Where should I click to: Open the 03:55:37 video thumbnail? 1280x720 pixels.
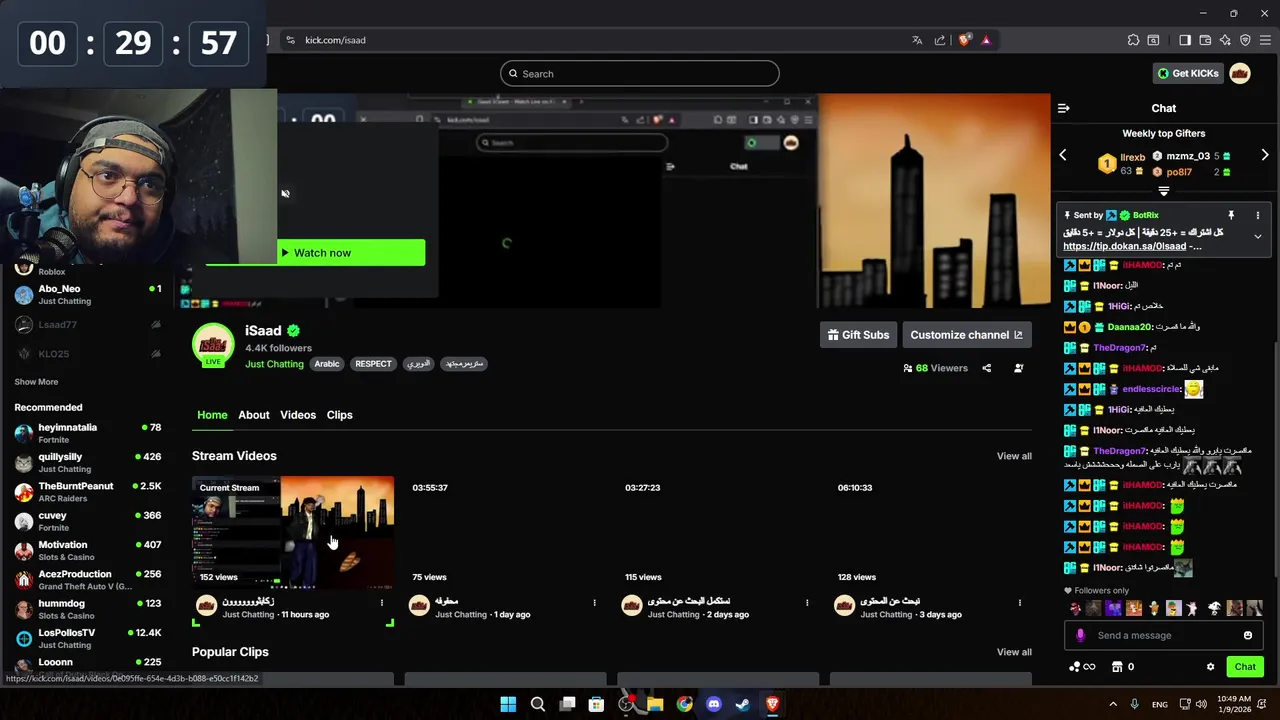505,532
